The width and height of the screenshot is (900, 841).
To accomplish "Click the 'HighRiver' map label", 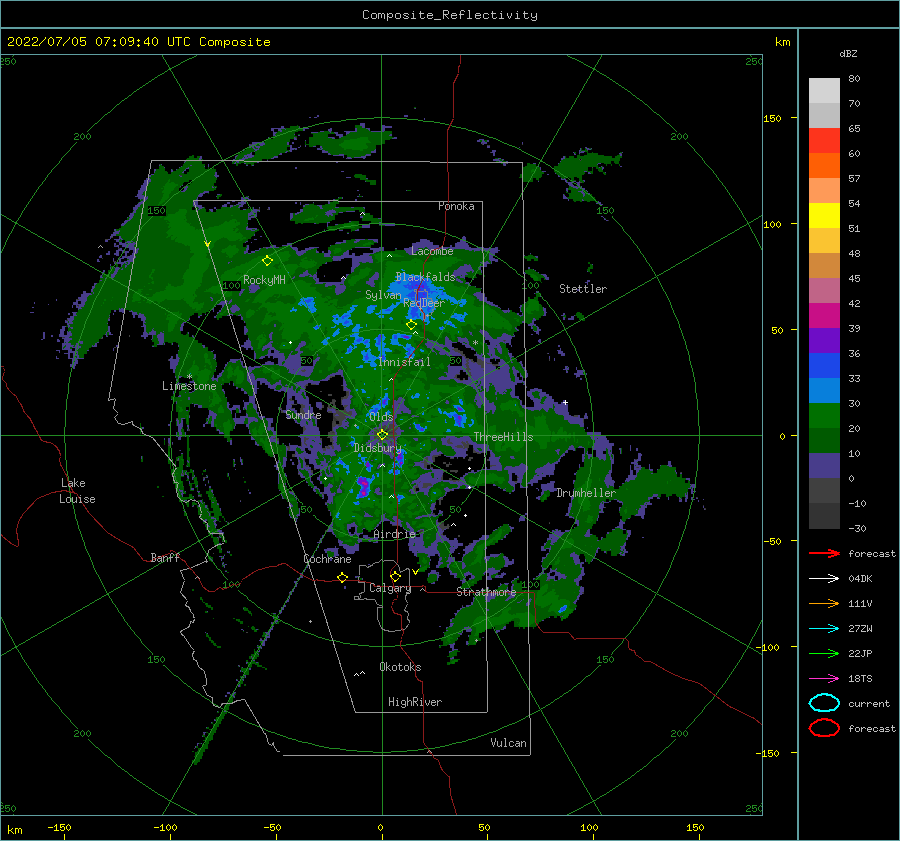I will click(x=415, y=702).
